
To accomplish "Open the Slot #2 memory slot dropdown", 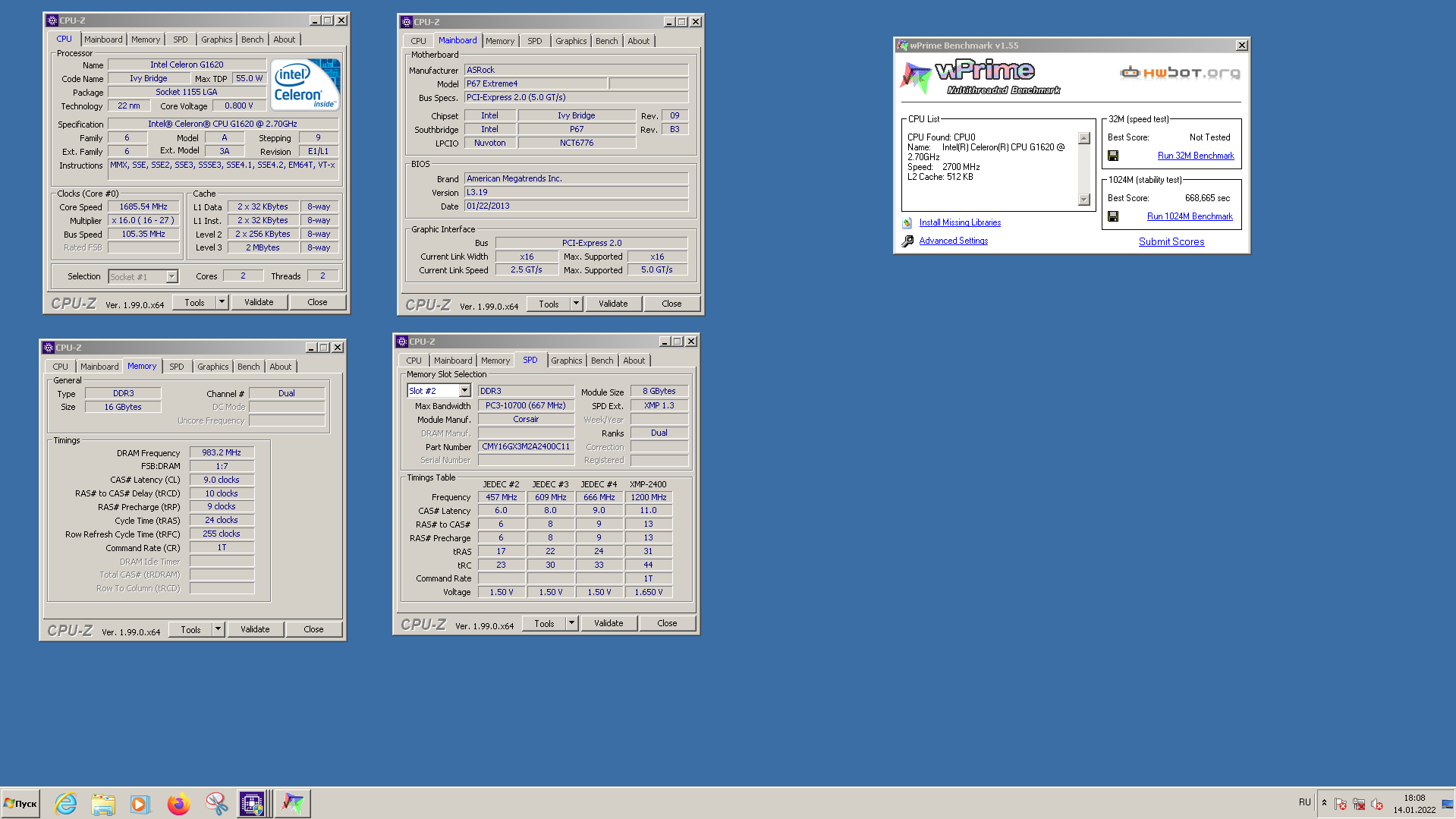I will click(464, 391).
